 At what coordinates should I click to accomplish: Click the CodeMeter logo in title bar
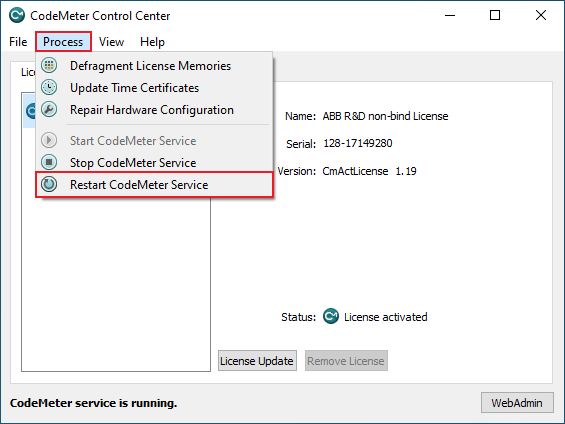pyautogui.click(x=17, y=15)
